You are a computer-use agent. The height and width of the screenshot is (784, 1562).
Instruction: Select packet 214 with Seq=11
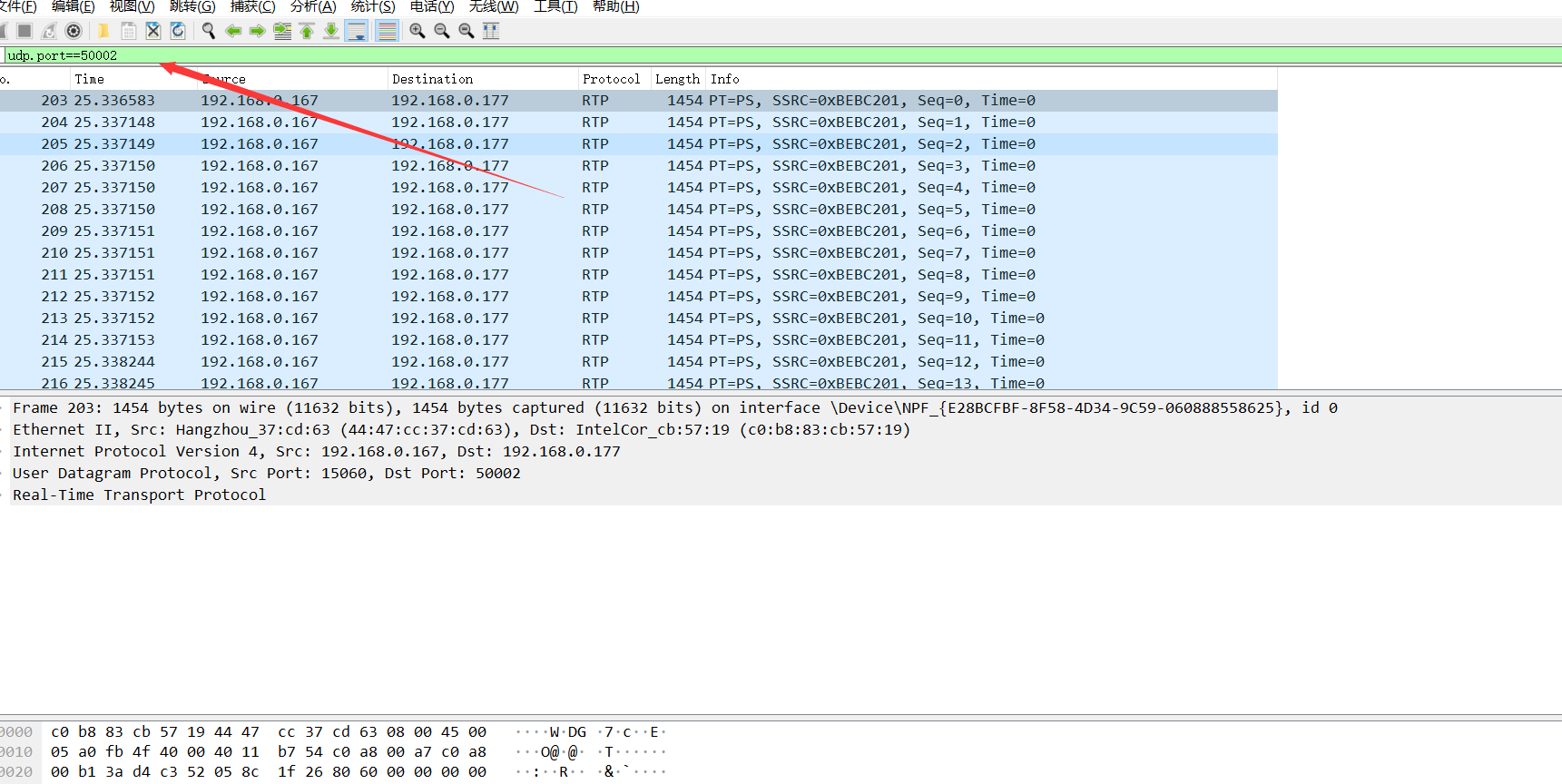pos(639,340)
